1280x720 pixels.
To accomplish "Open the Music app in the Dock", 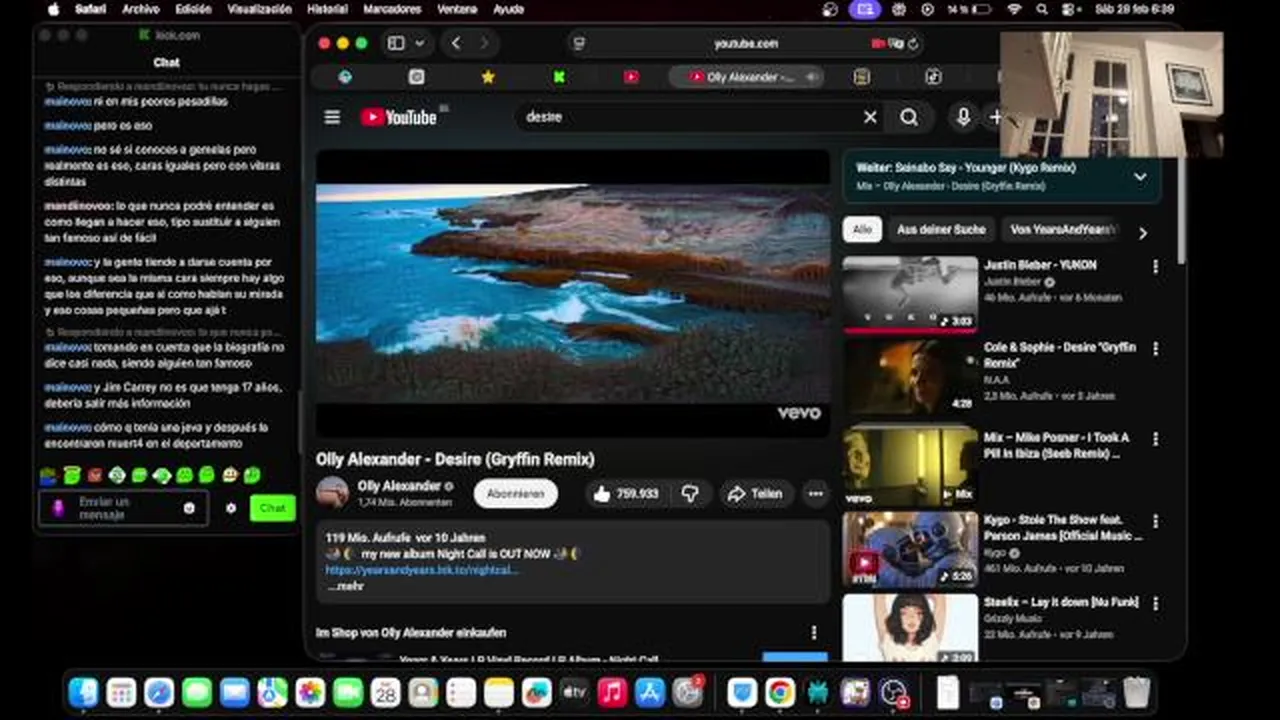I will (612, 692).
